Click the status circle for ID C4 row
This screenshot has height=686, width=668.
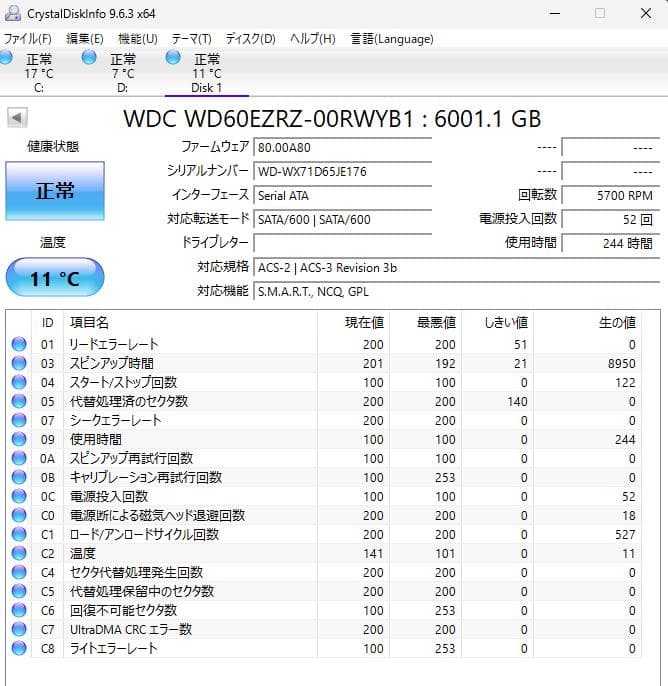(x=19, y=572)
